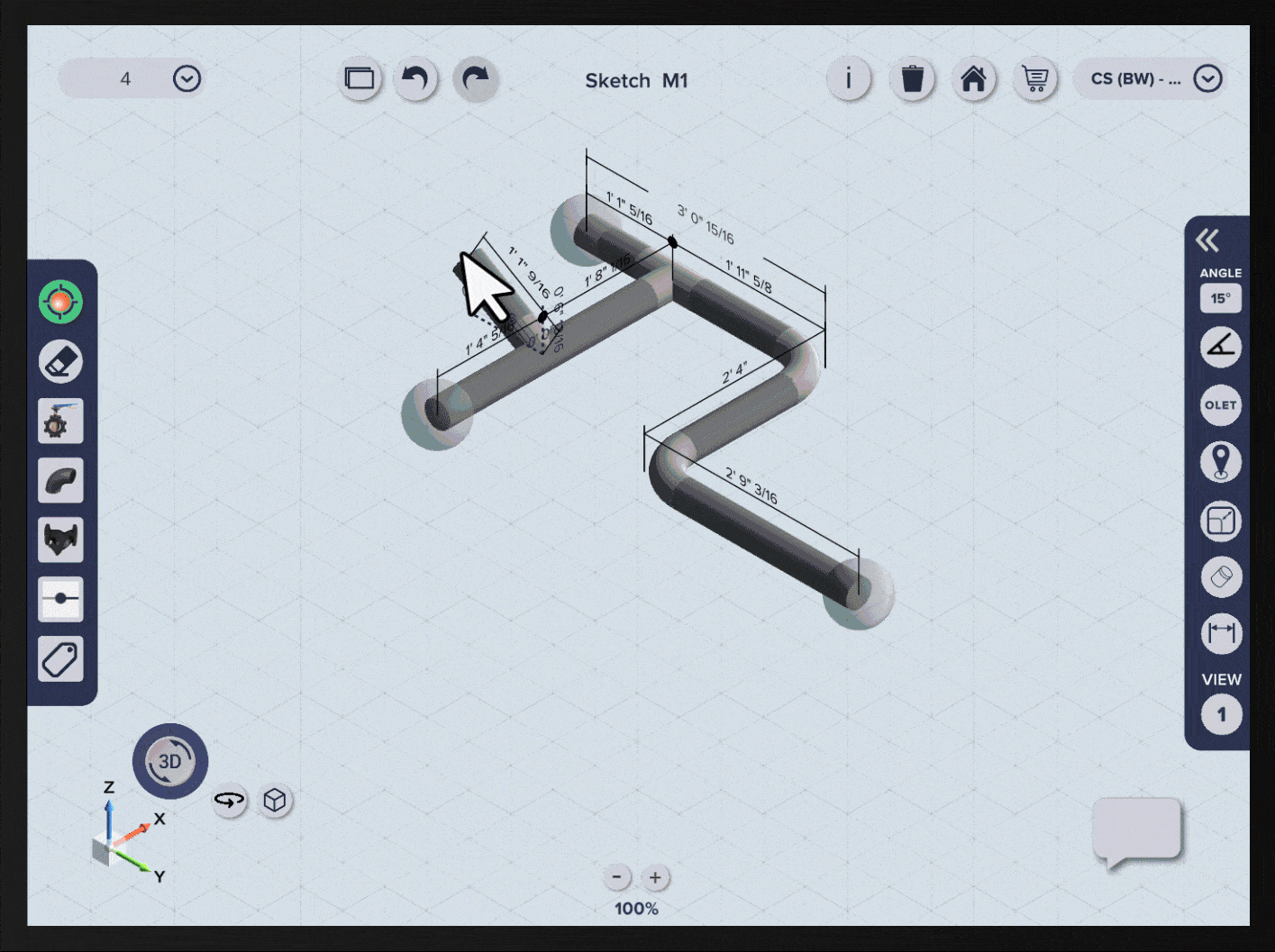Viewport: 1275px width, 952px height.
Task: Pick the reducer fitting tool
Action: pyautogui.click(x=60, y=539)
